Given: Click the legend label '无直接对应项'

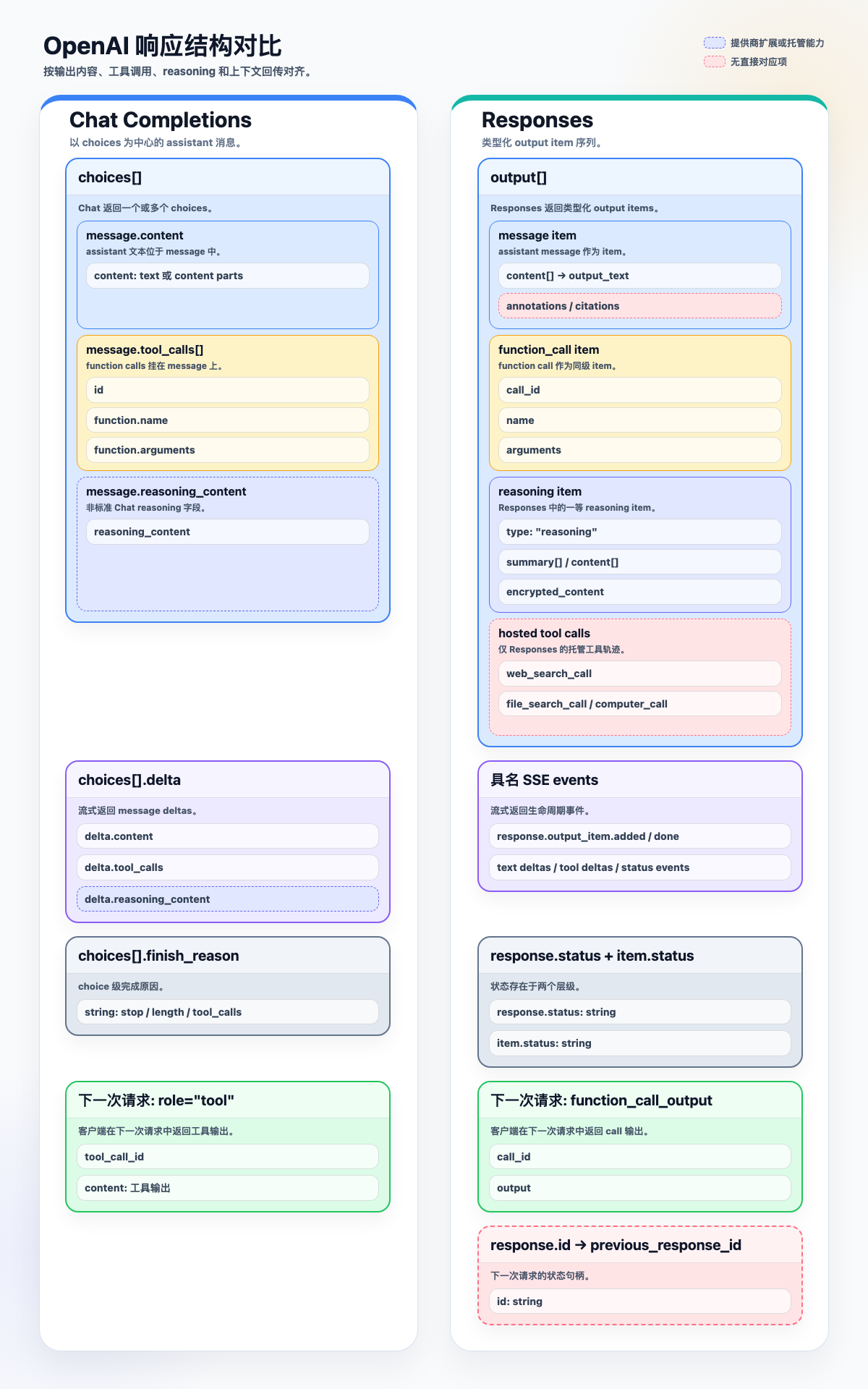Looking at the screenshot, I should coord(759,61).
